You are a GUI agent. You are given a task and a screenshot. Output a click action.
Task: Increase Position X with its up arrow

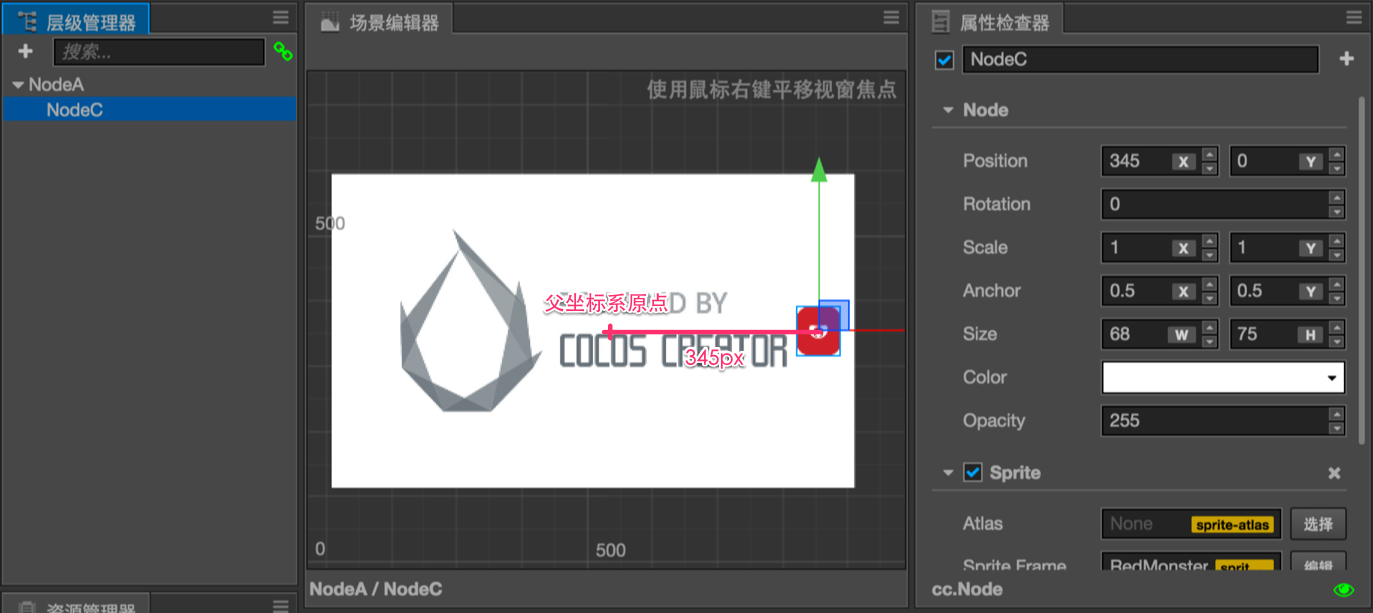[x=1209, y=154]
